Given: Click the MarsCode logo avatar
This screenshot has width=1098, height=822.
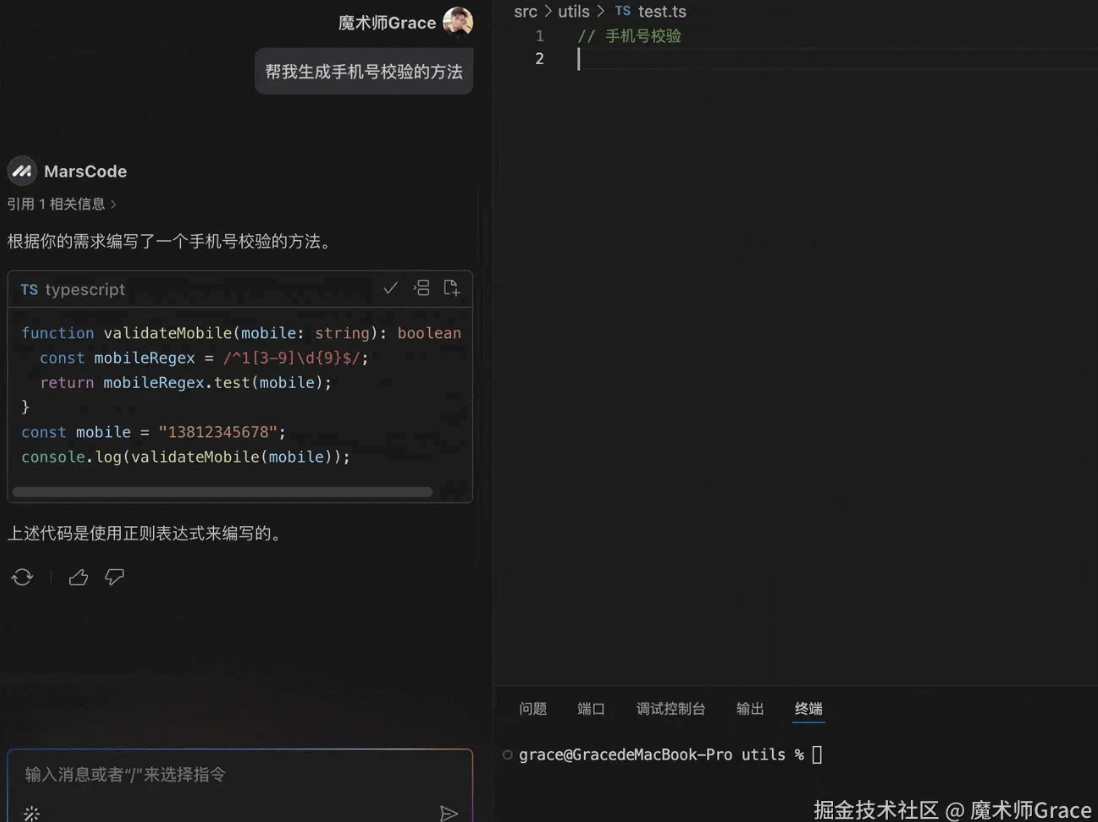Looking at the screenshot, I should [x=22, y=171].
